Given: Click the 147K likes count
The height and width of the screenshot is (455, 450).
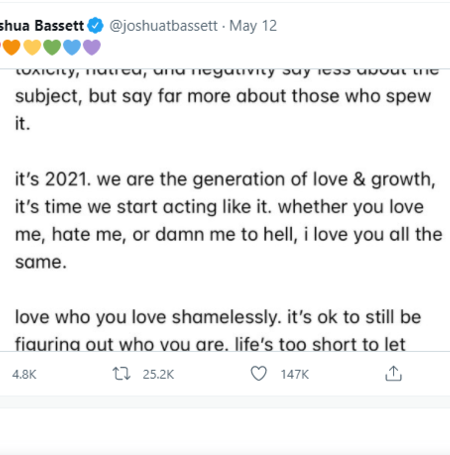Looking at the screenshot, I should click(x=295, y=374).
